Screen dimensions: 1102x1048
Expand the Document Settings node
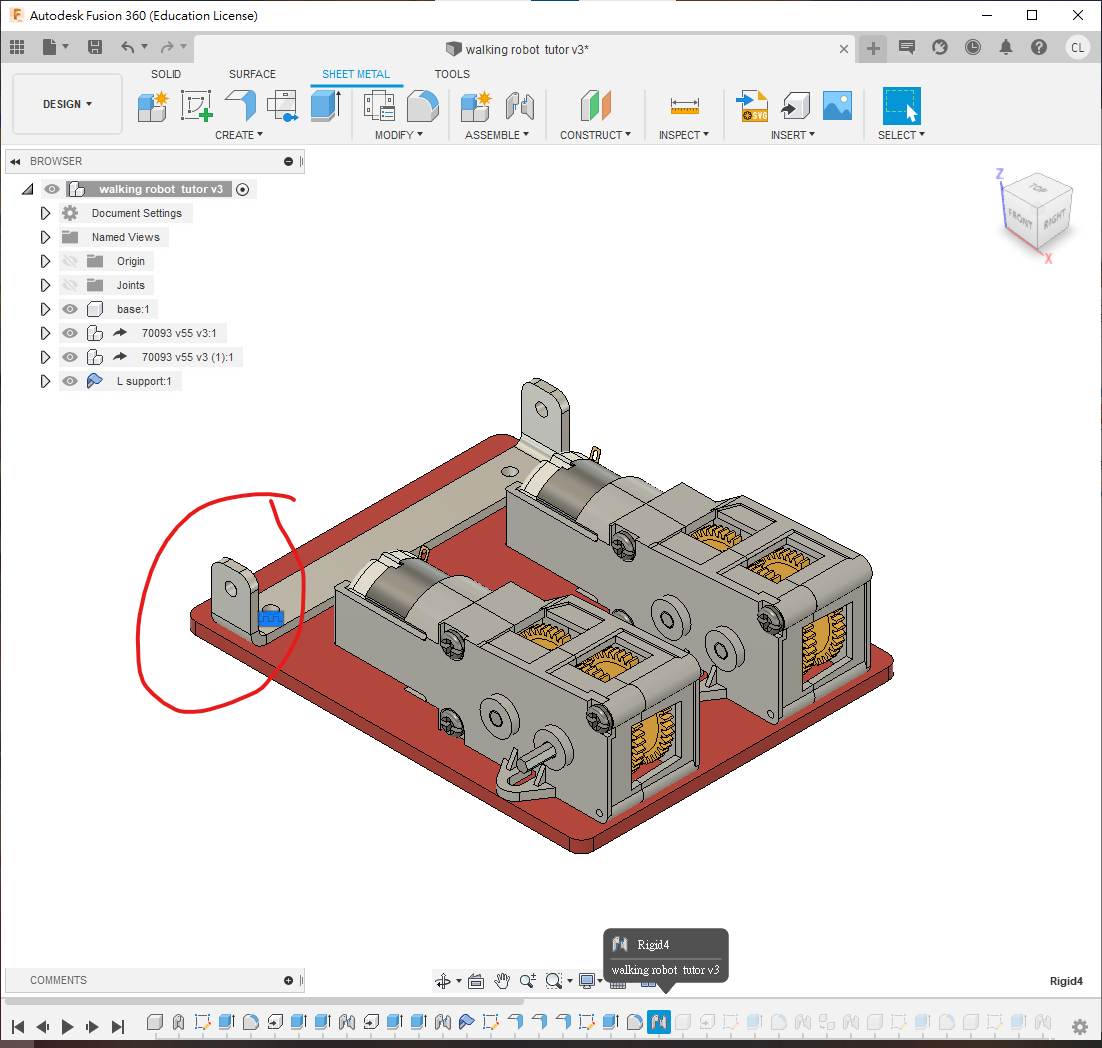[45, 213]
